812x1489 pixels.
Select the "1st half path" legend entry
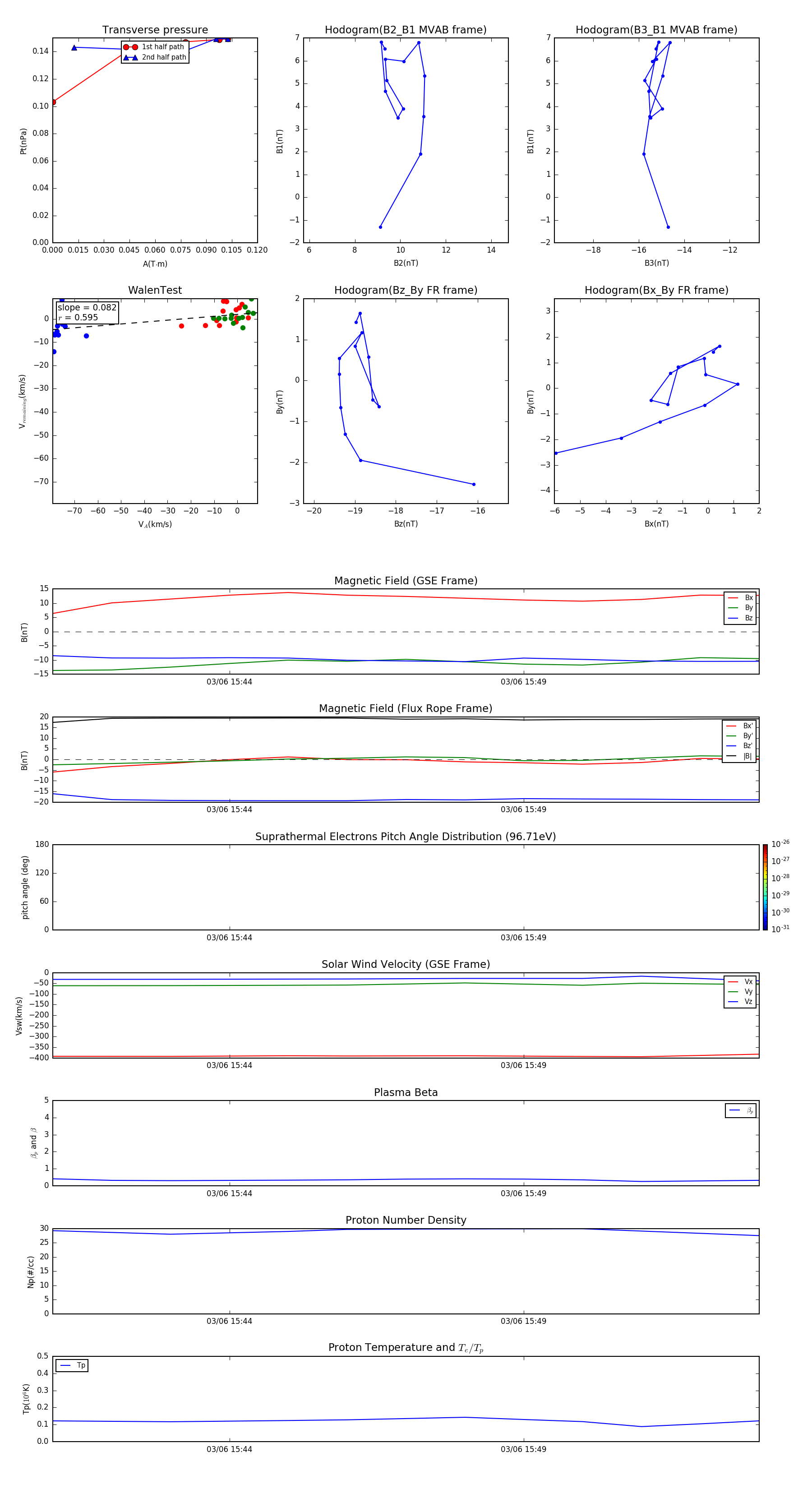tap(154, 47)
